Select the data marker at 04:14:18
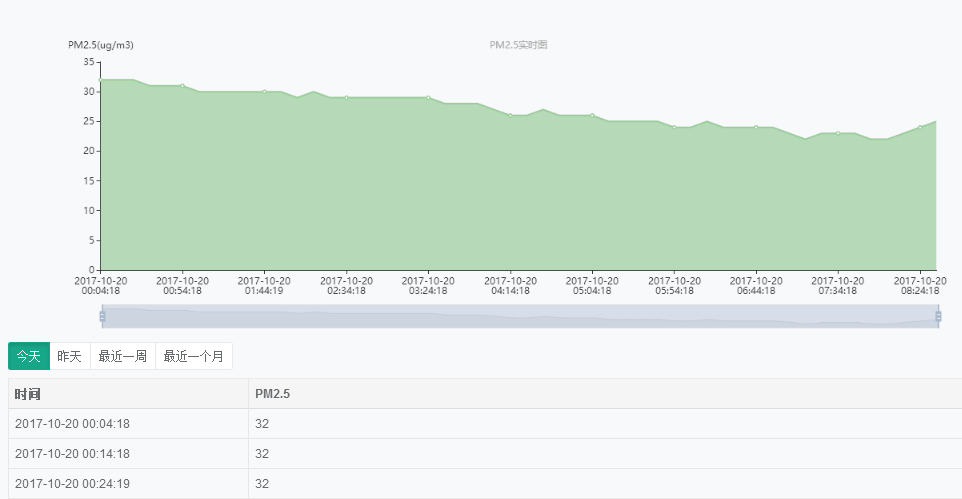 pyautogui.click(x=510, y=115)
